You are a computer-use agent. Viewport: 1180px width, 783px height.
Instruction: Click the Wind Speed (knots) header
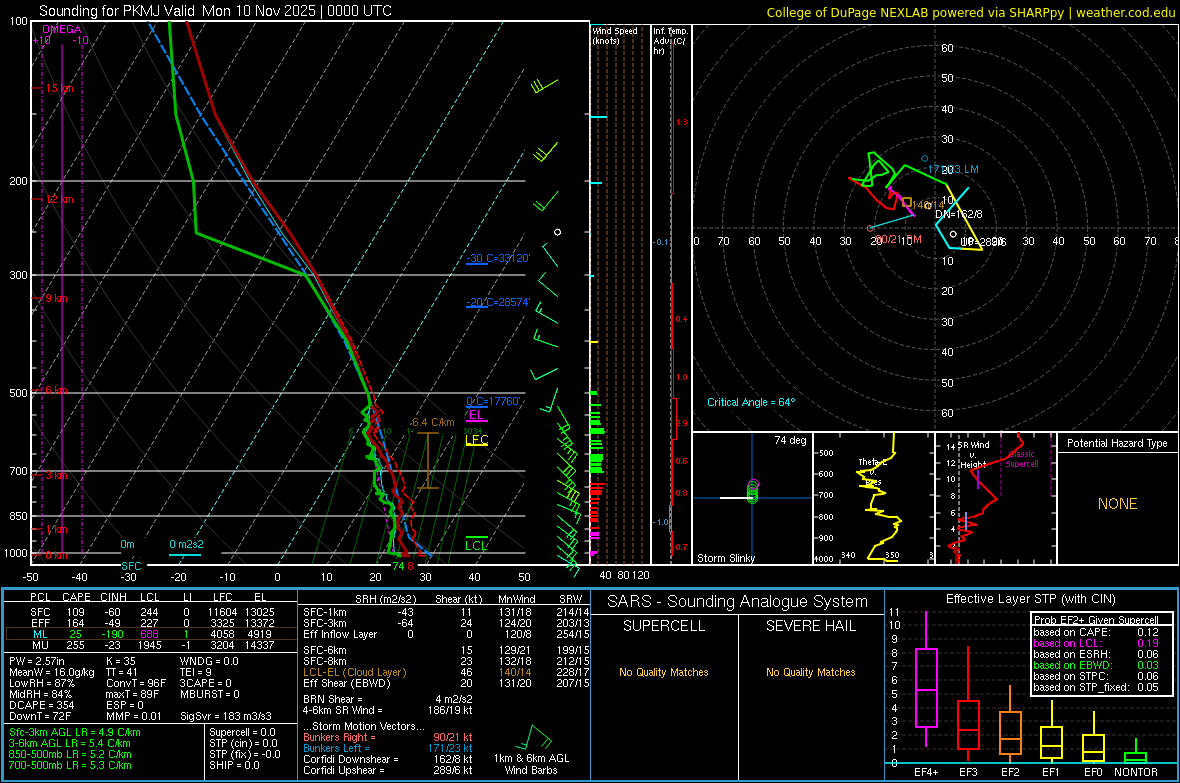(615, 35)
